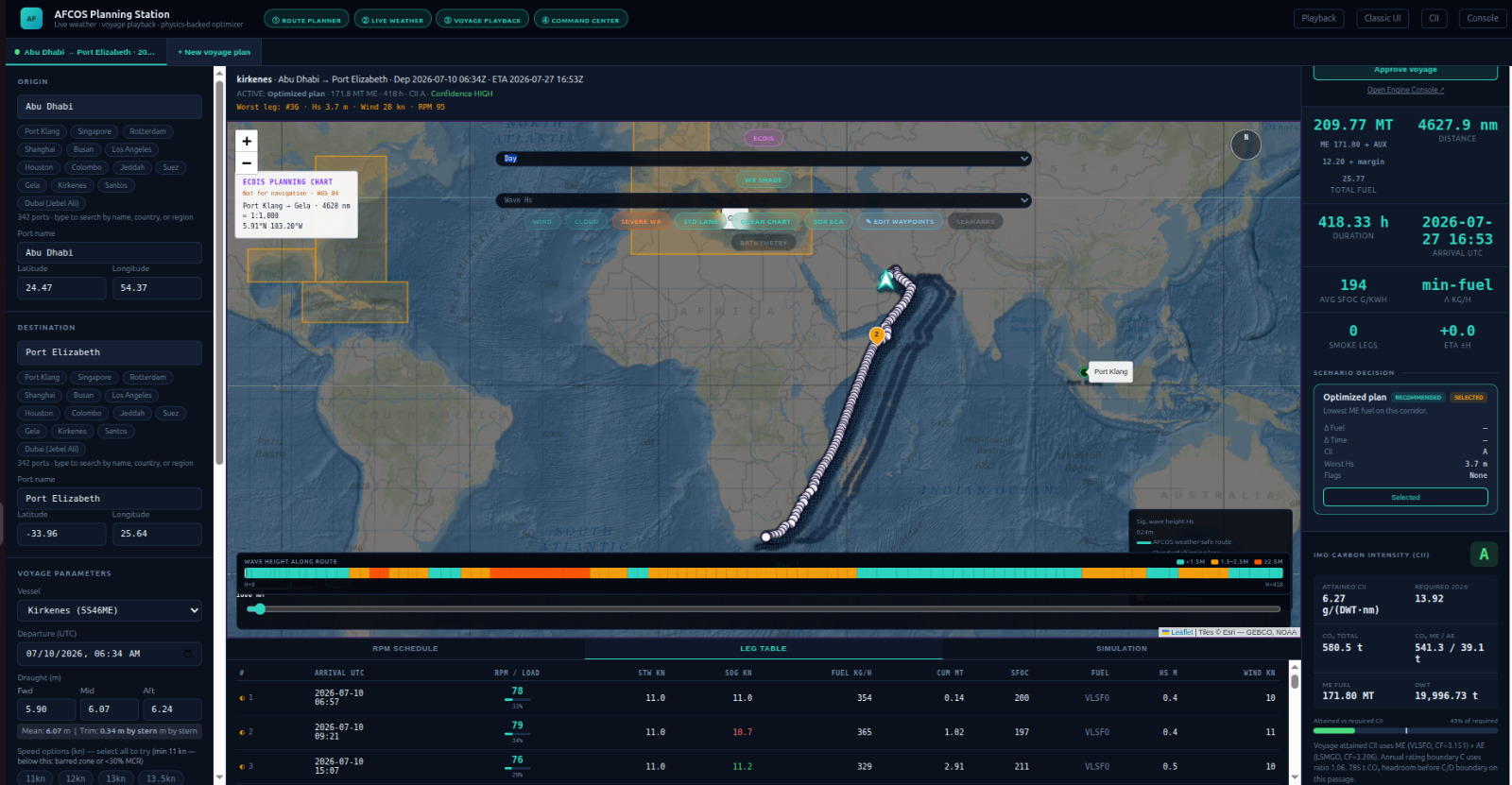Edit Fwd draught field 5.90
Screen dimensions: 1512x785
pyautogui.click(x=46, y=709)
